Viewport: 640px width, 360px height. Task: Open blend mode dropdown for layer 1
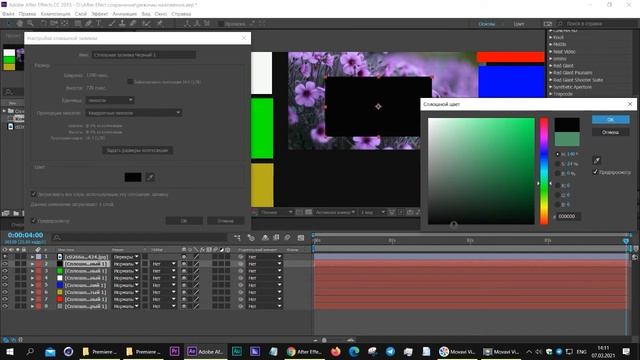[126, 257]
